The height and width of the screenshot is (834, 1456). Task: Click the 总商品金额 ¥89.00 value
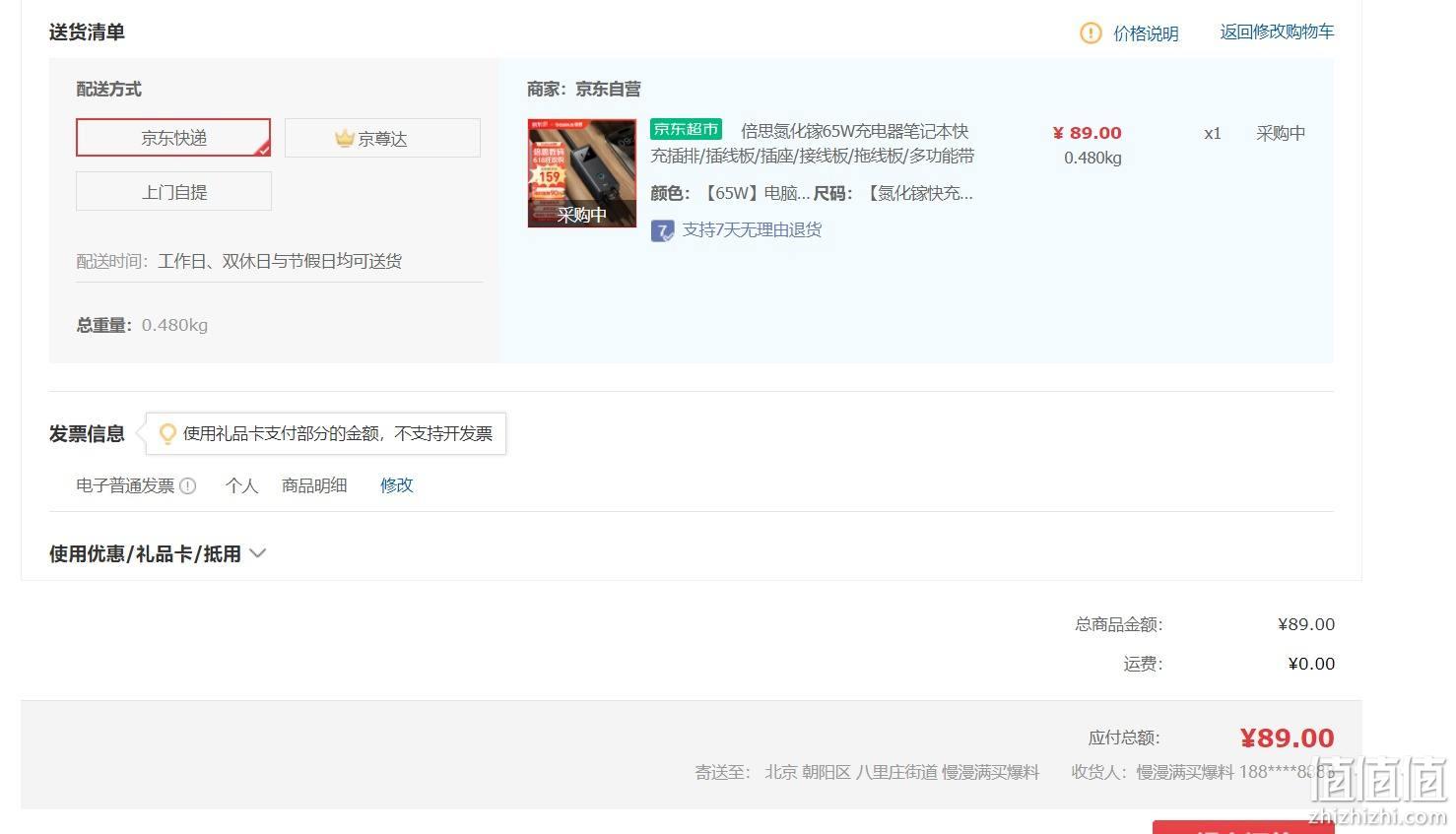point(1306,624)
